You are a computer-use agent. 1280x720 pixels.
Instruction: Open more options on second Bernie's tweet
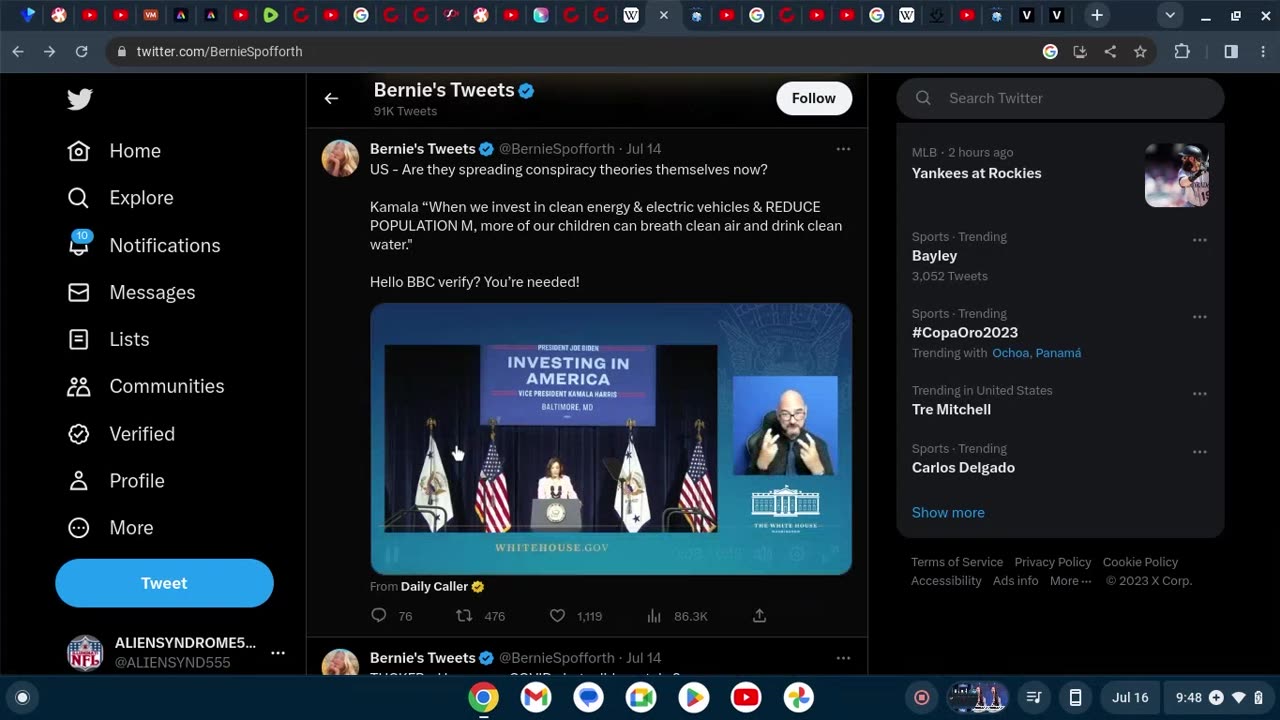coord(843,658)
